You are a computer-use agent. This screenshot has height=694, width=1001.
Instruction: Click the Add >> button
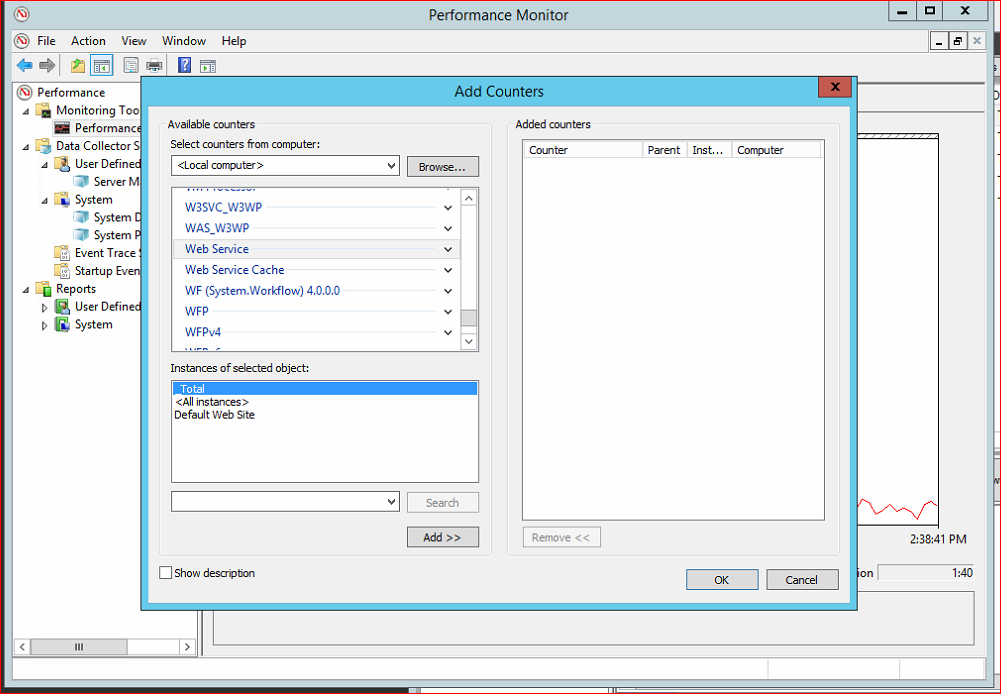(x=442, y=537)
